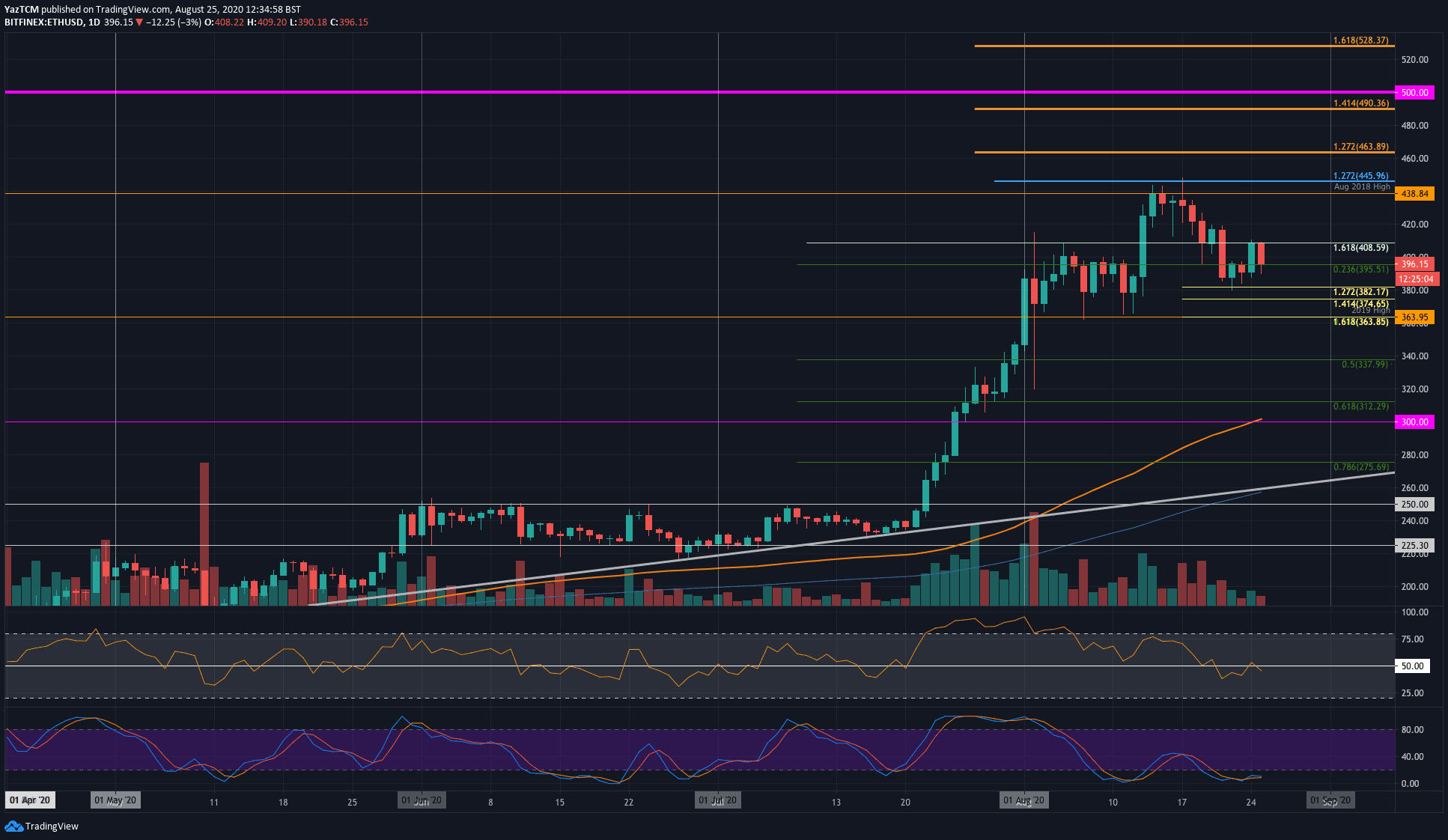This screenshot has width=1448, height=840.
Task: Select the 1.414(490.36) Fibonacci label
Action: (1360, 103)
